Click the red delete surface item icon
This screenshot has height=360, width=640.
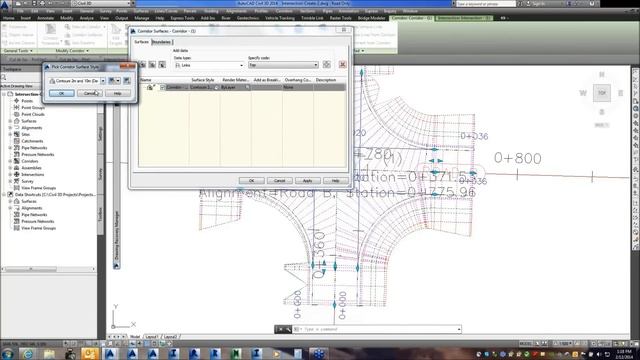342,64
